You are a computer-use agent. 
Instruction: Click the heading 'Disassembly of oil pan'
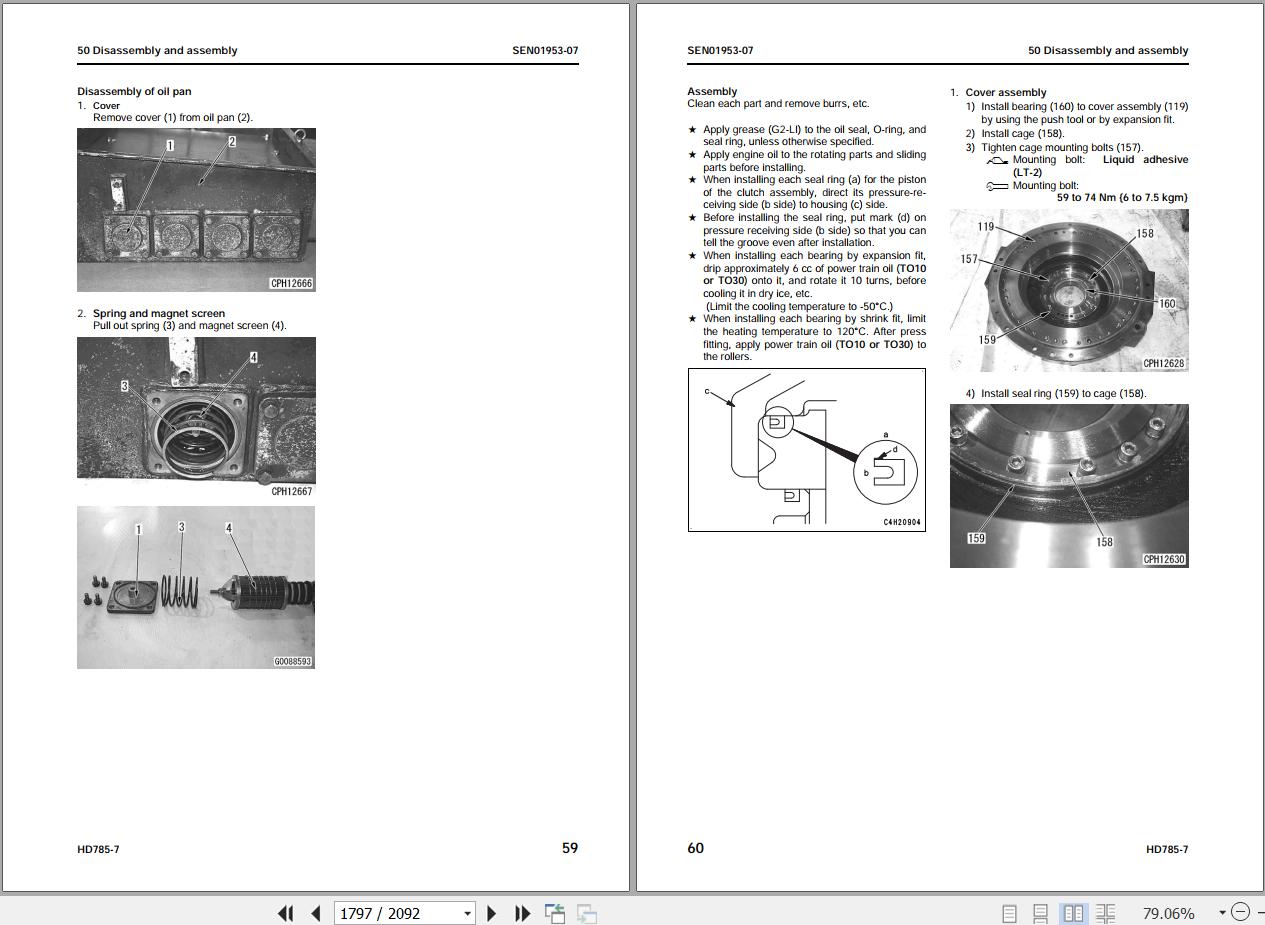[x=134, y=91]
